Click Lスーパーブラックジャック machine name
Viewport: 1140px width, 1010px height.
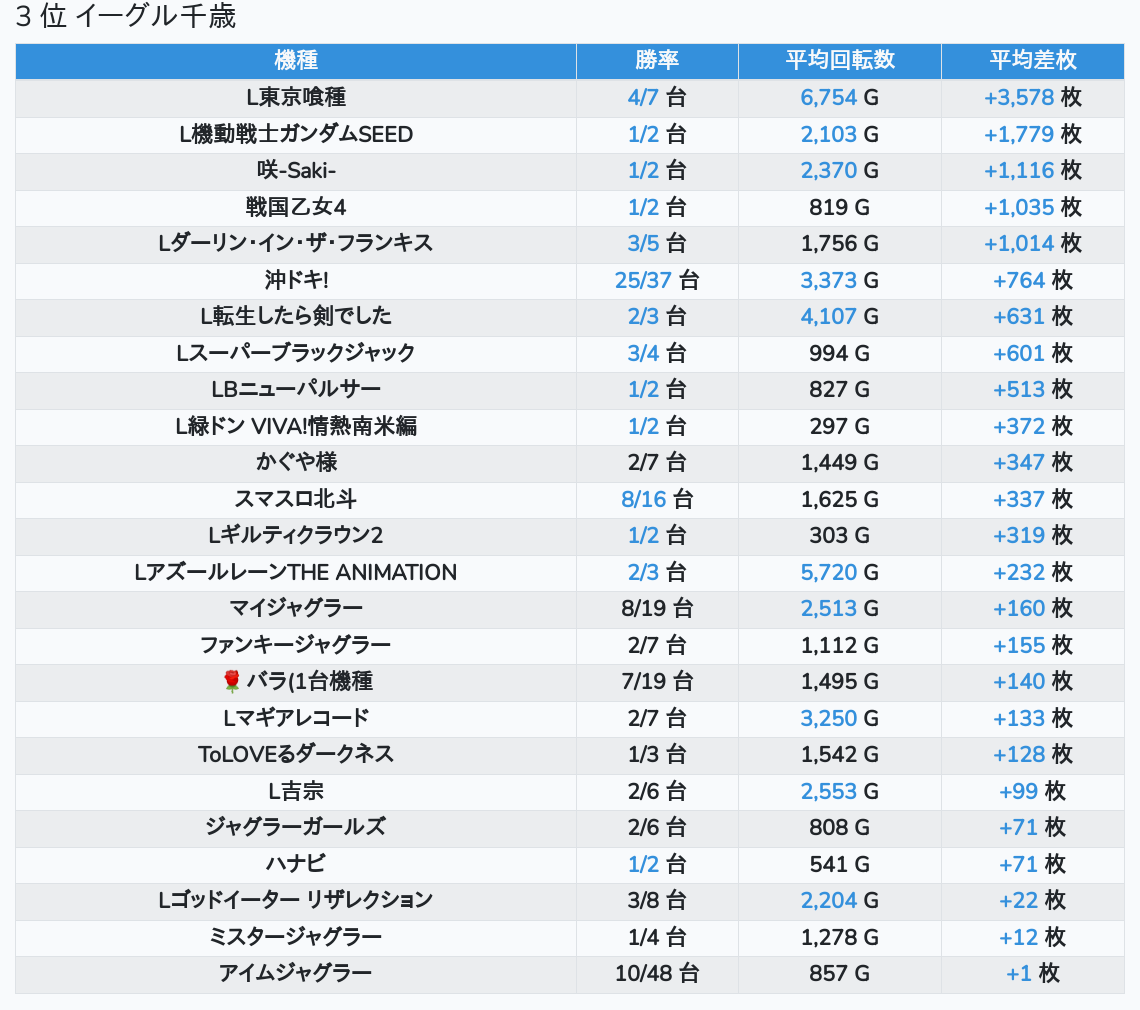(296, 353)
